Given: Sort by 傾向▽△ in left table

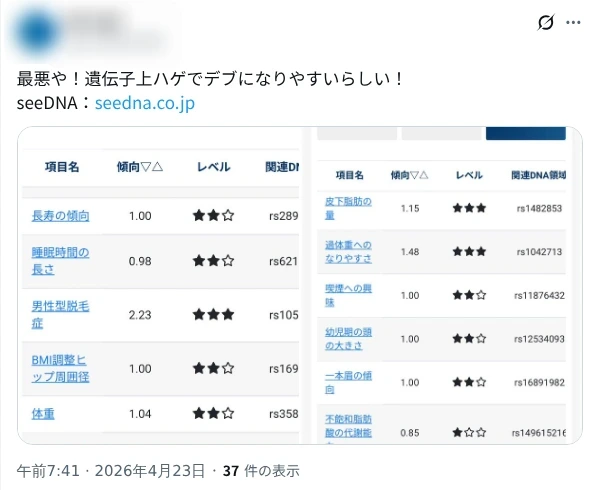Looking at the screenshot, I should click(140, 167).
